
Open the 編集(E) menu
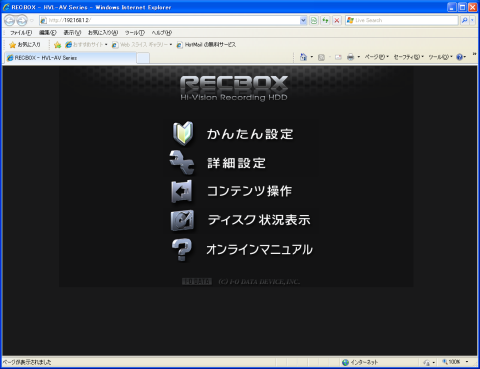tap(48, 33)
